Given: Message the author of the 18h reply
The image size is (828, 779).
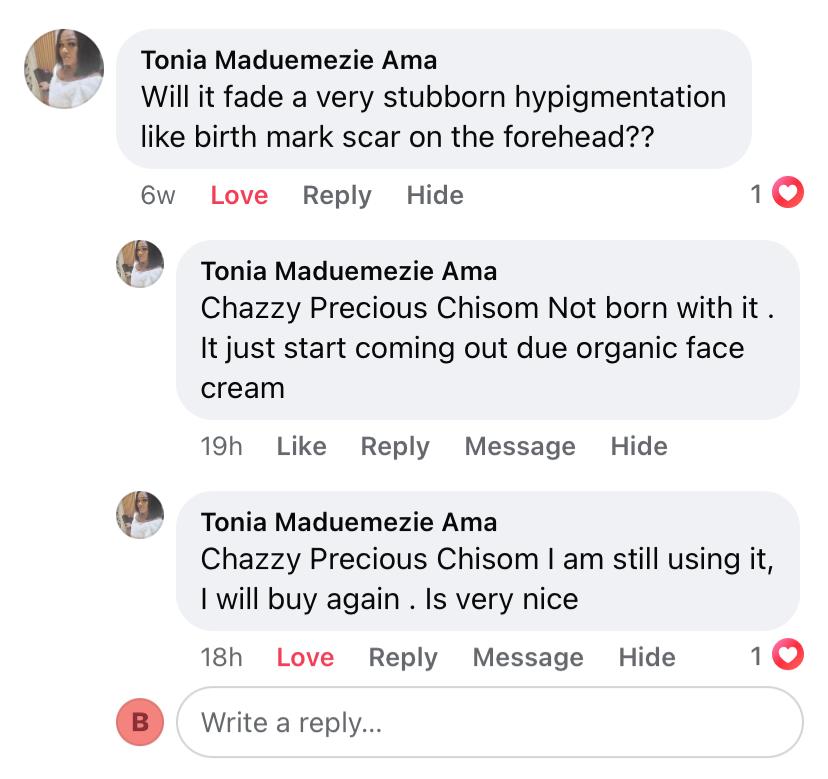Looking at the screenshot, I should pos(528,657).
